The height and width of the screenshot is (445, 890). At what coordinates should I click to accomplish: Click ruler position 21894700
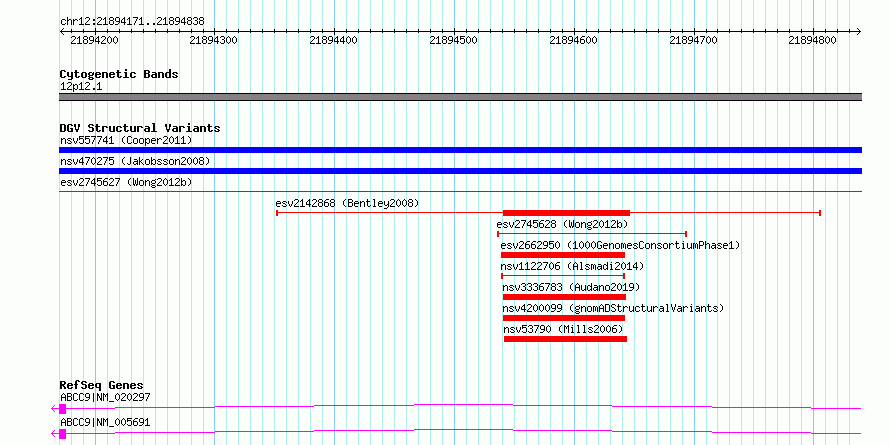point(694,40)
